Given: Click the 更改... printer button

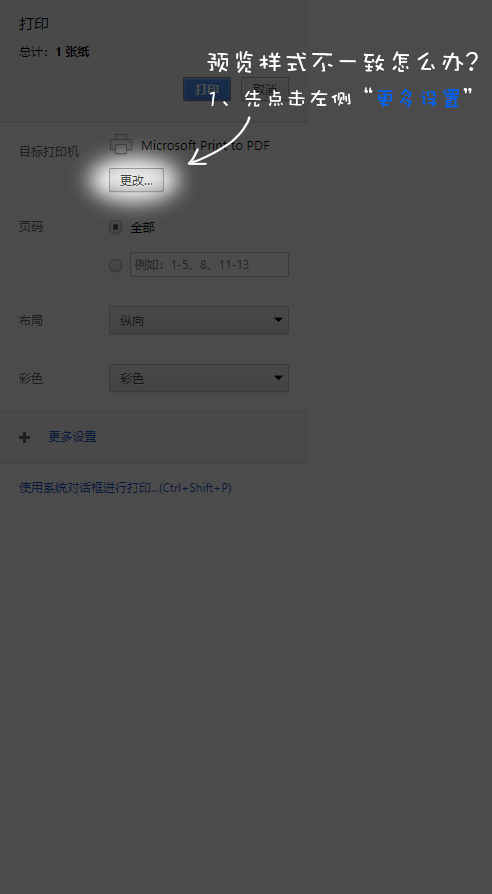Looking at the screenshot, I should click(136, 180).
